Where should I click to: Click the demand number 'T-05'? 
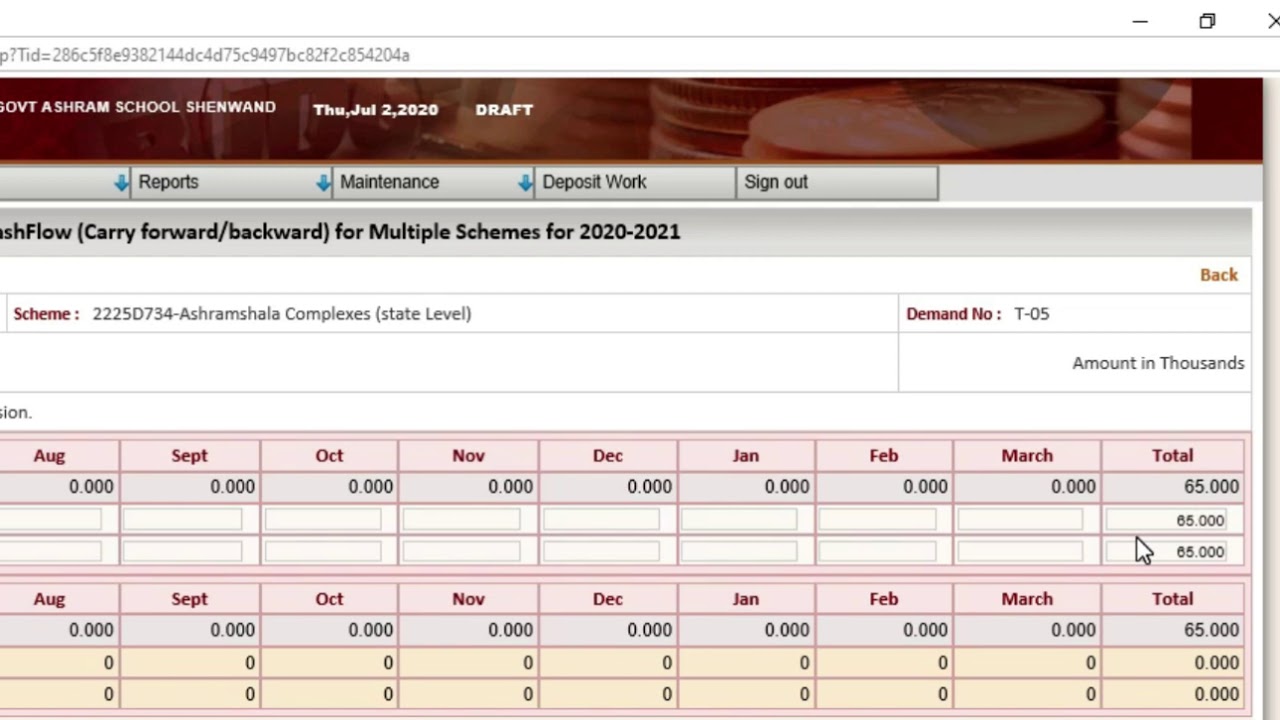(x=1031, y=314)
